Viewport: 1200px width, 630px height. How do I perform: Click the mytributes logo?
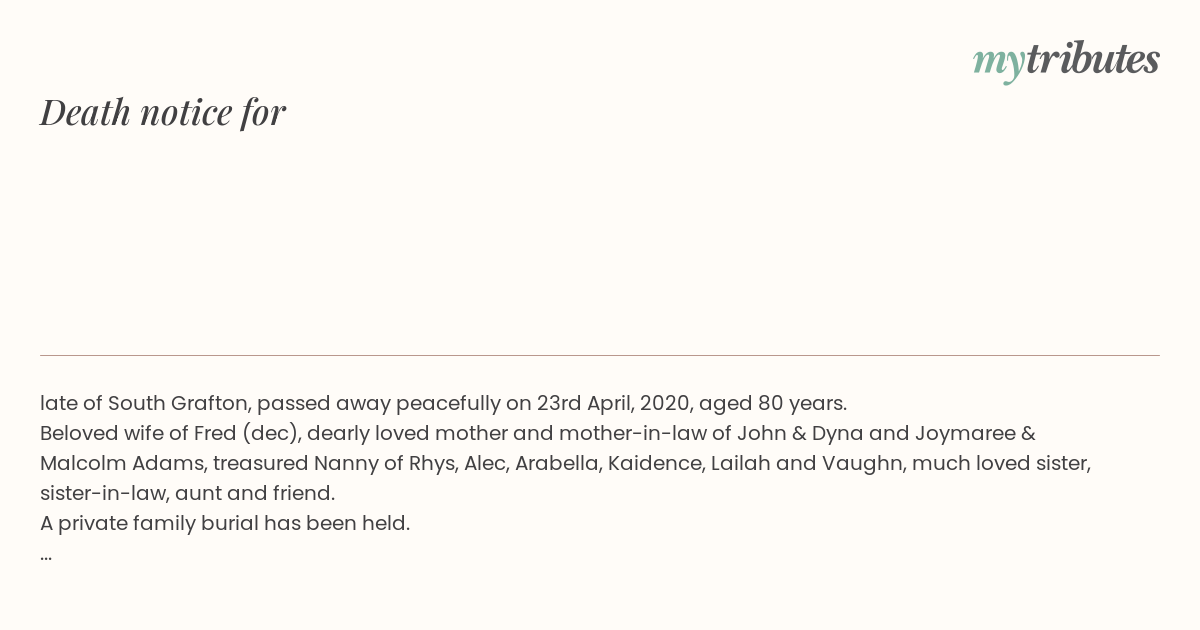[x=1066, y=60]
